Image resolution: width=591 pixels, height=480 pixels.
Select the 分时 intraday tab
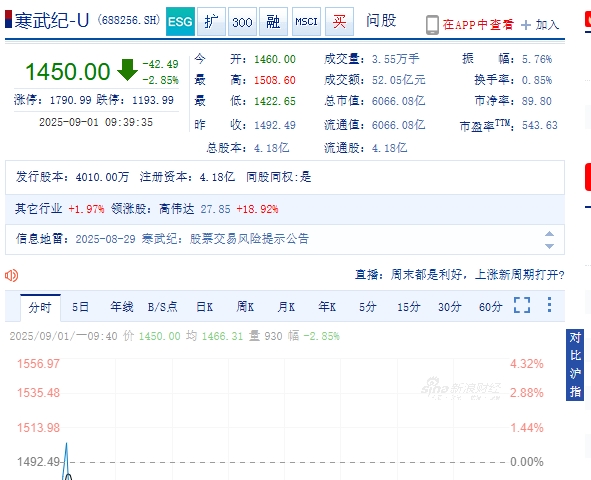click(x=40, y=307)
